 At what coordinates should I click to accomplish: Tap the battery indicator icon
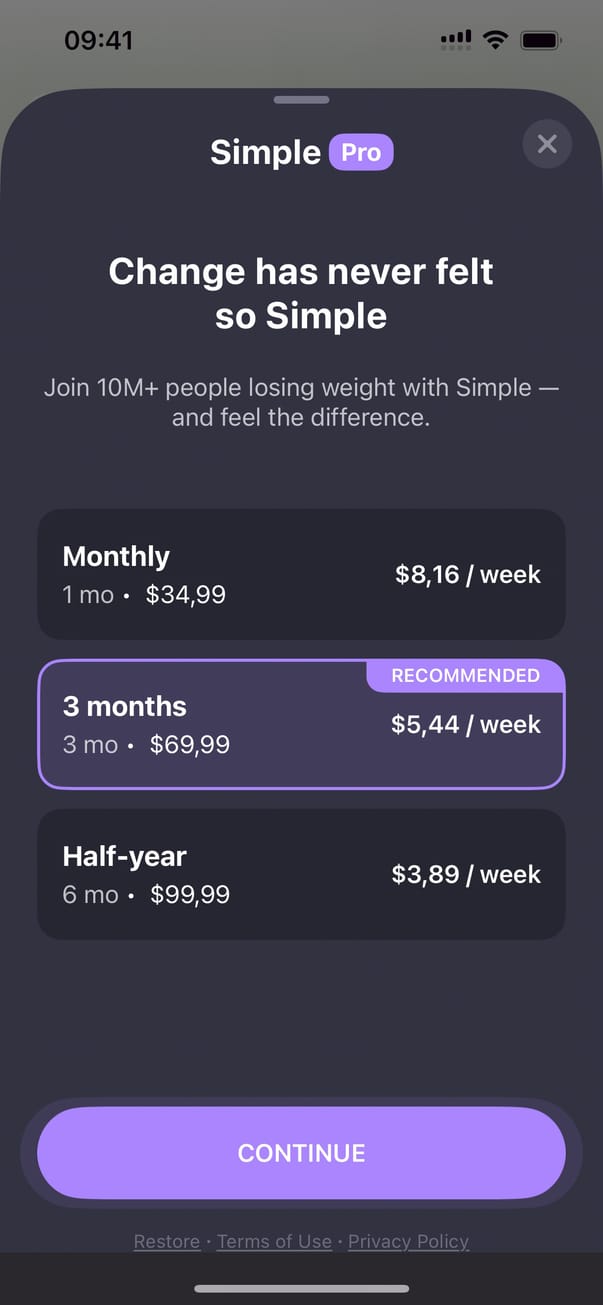click(x=541, y=40)
